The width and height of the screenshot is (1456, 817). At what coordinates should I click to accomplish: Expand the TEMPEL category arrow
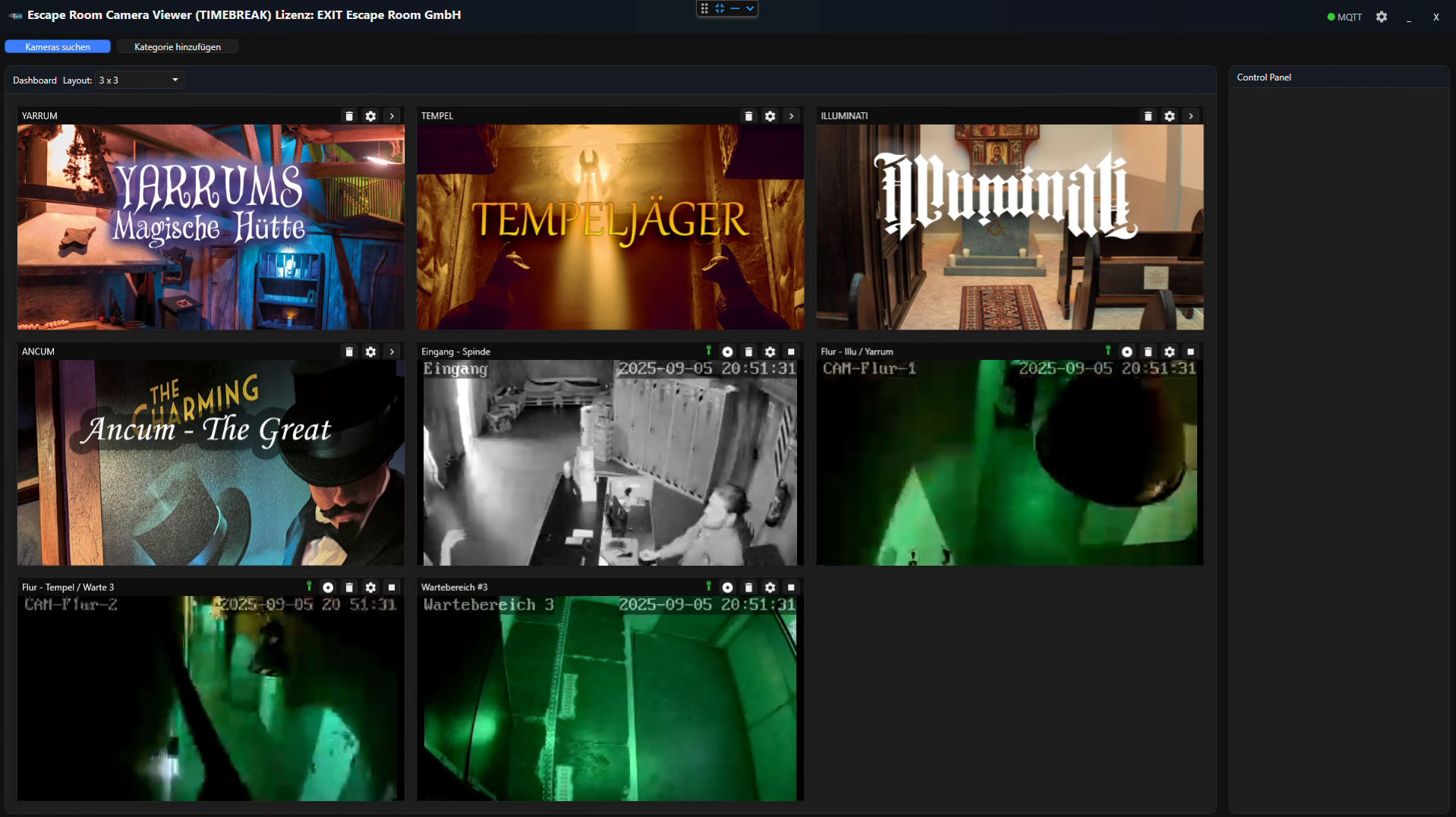point(791,116)
